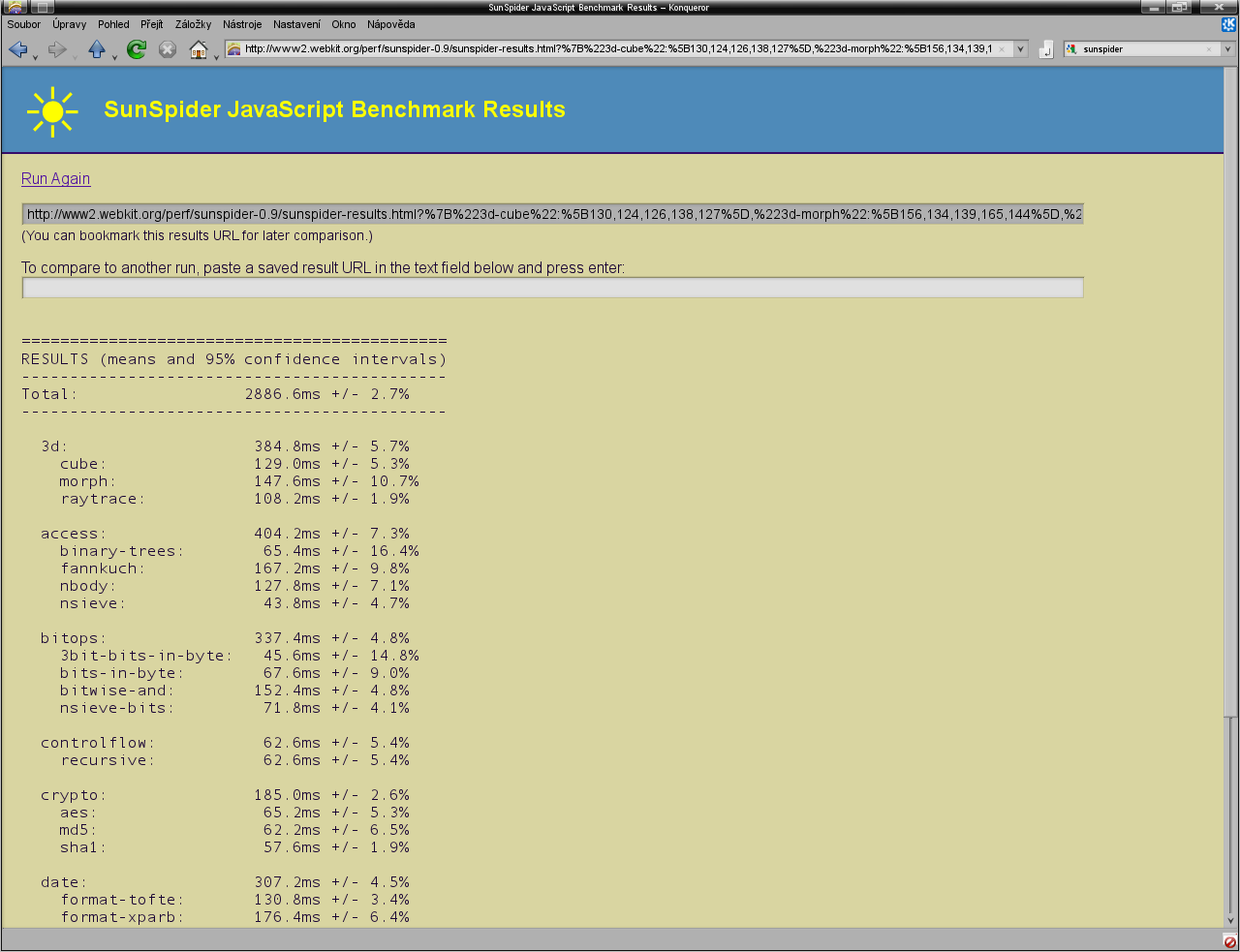Click the 3bit-bits-in-byte 45.6ms row
The height and width of the screenshot is (952, 1240).
[x=239, y=656]
